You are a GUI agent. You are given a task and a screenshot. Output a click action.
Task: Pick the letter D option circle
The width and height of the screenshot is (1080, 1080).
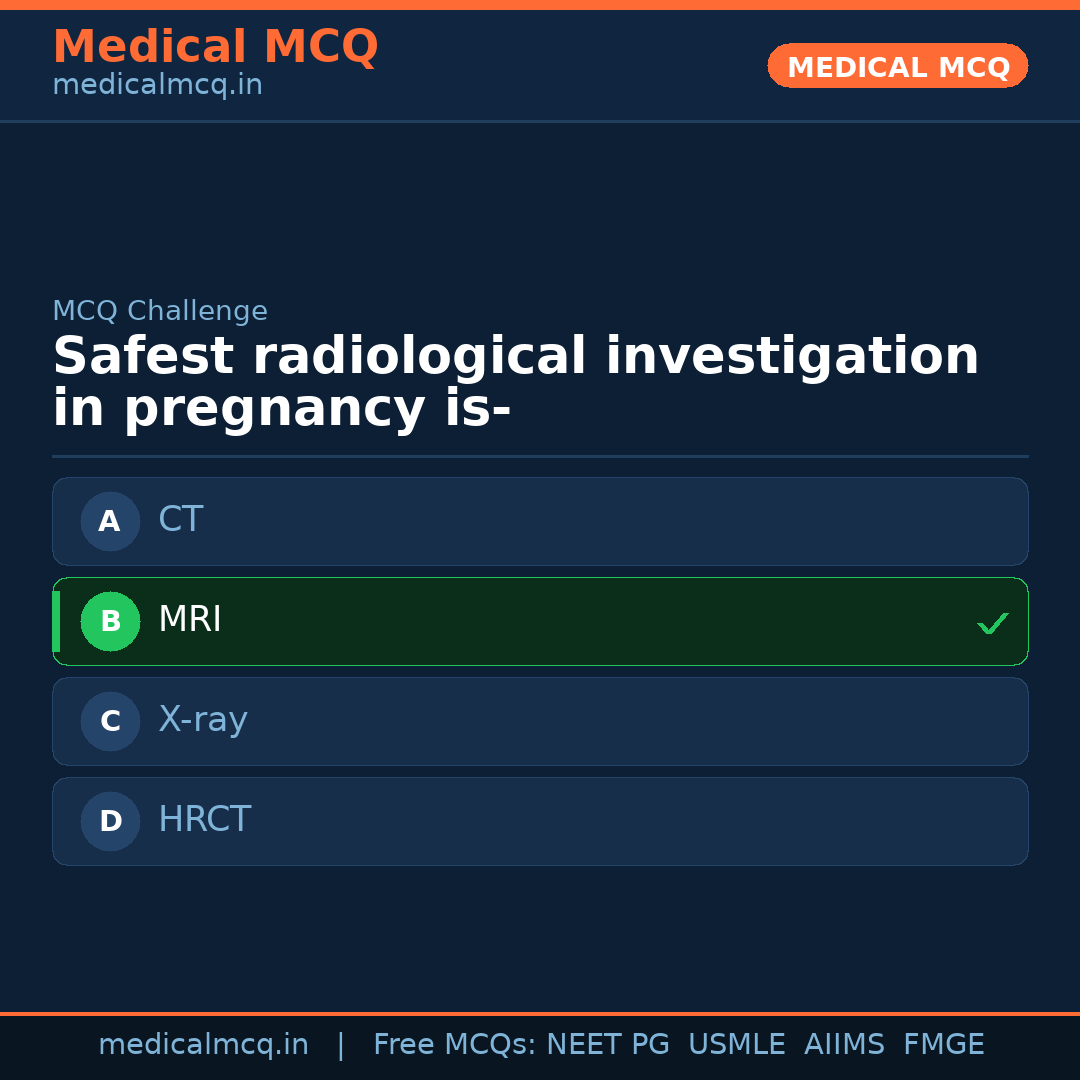pyautogui.click(x=110, y=821)
